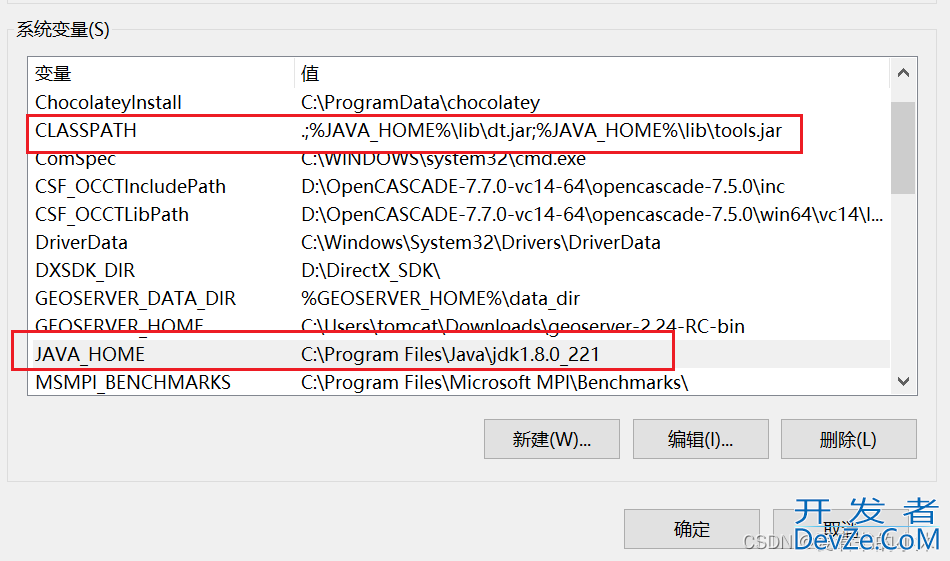Select the CLASSPATH variable row
Viewport: 950px width, 561px height.
459,130
